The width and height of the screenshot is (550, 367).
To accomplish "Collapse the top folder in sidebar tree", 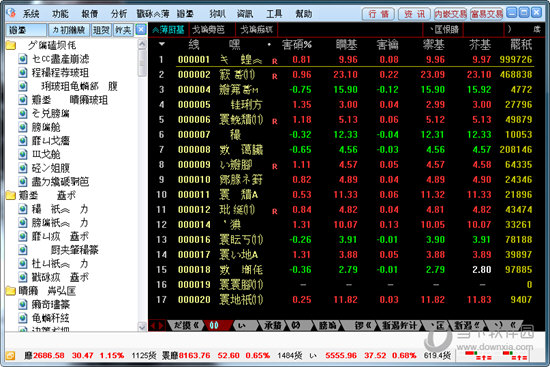I will click(x=11, y=45).
